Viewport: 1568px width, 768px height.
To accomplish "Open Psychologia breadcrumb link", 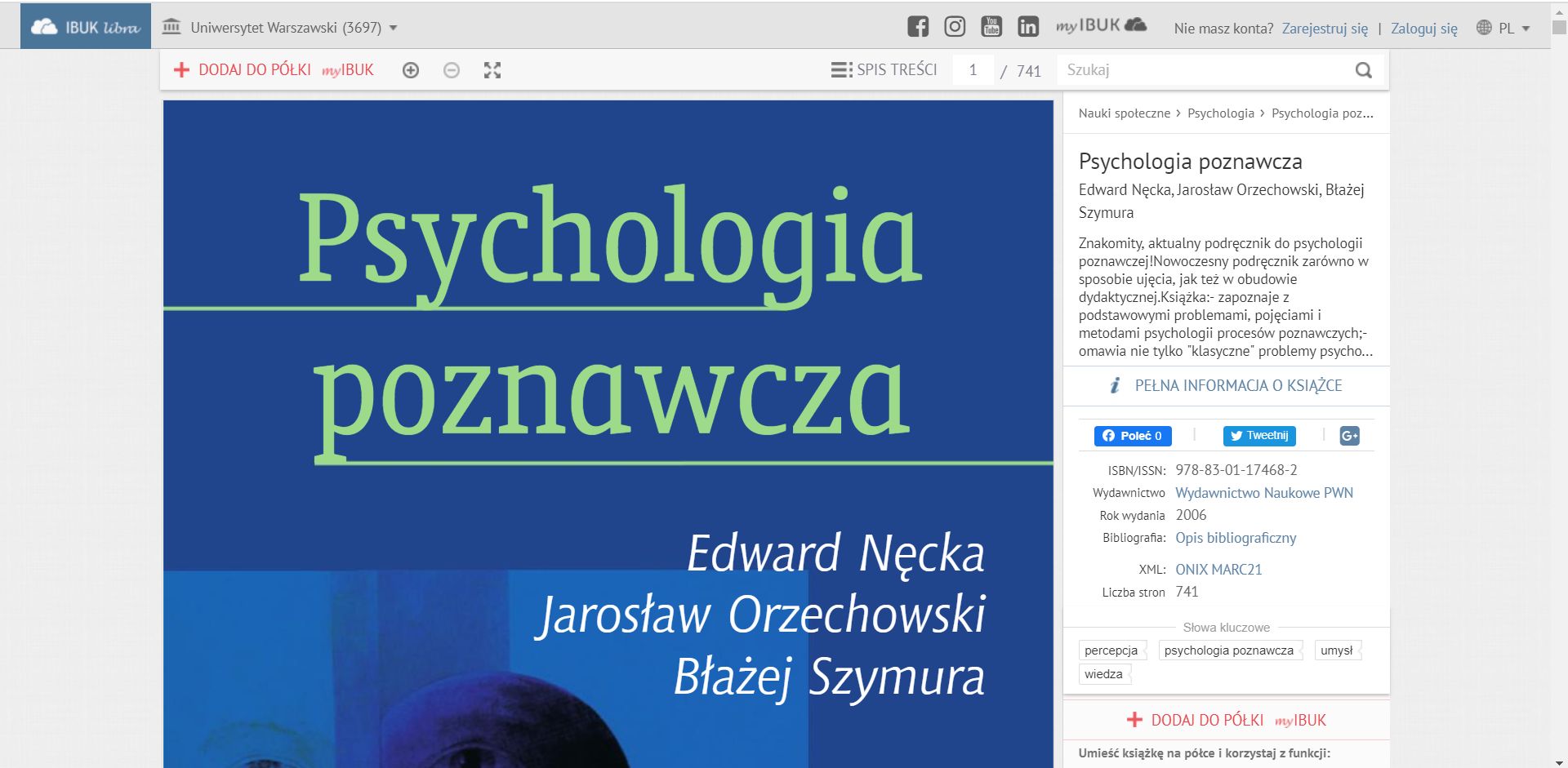I will 1221,113.
